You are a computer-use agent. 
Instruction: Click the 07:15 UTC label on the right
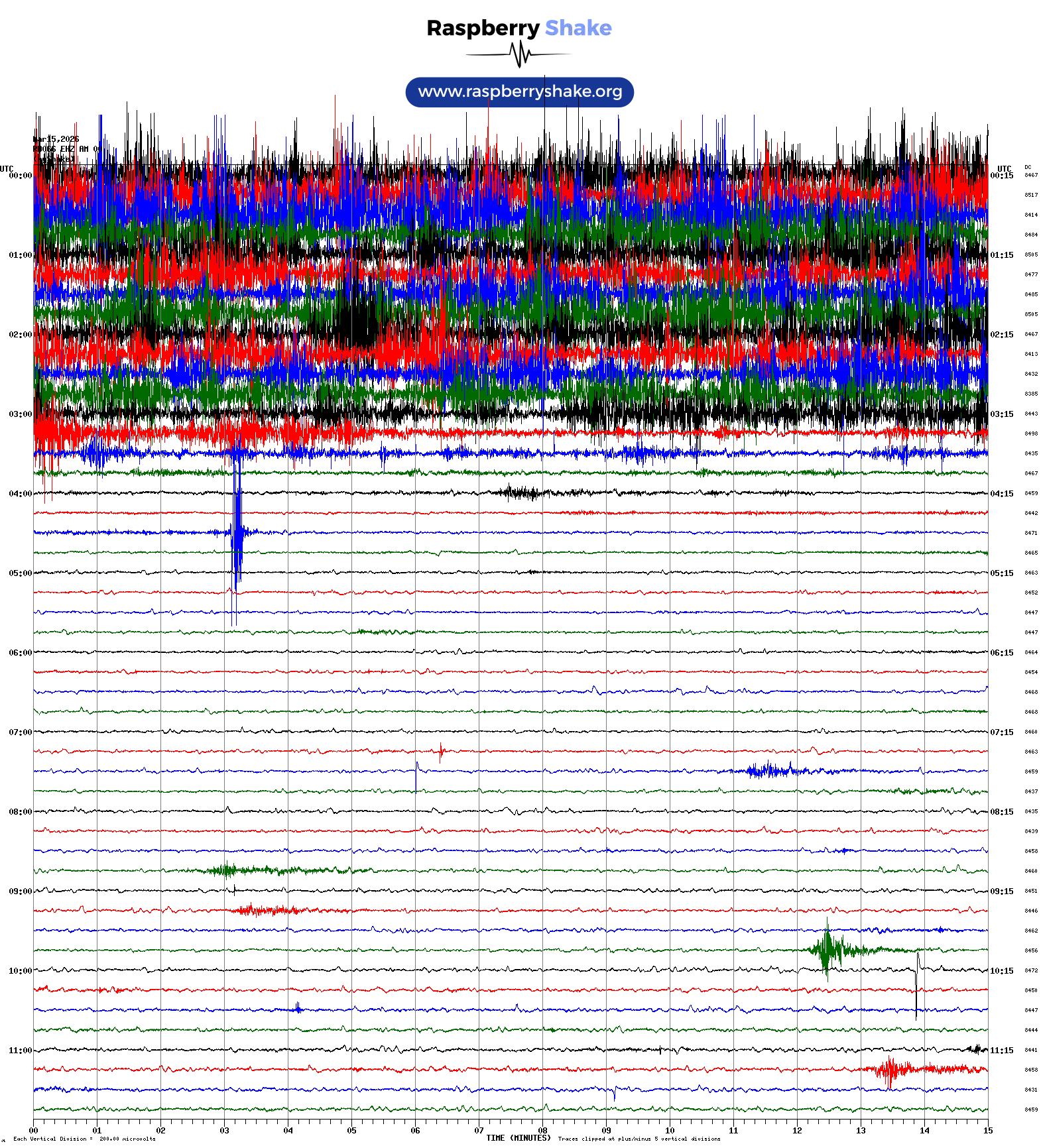pyautogui.click(x=1001, y=732)
